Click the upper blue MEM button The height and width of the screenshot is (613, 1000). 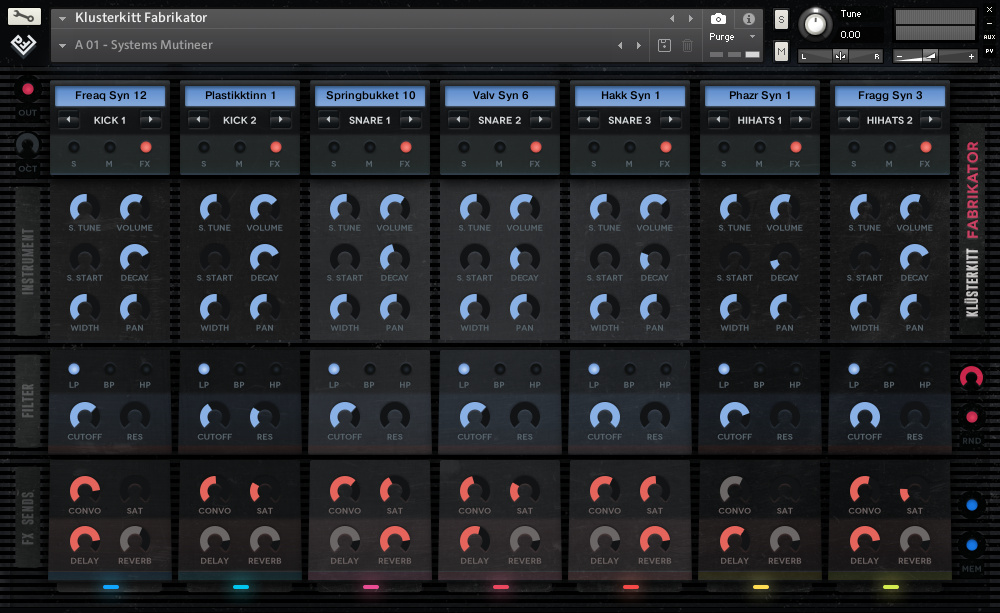tap(971, 505)
